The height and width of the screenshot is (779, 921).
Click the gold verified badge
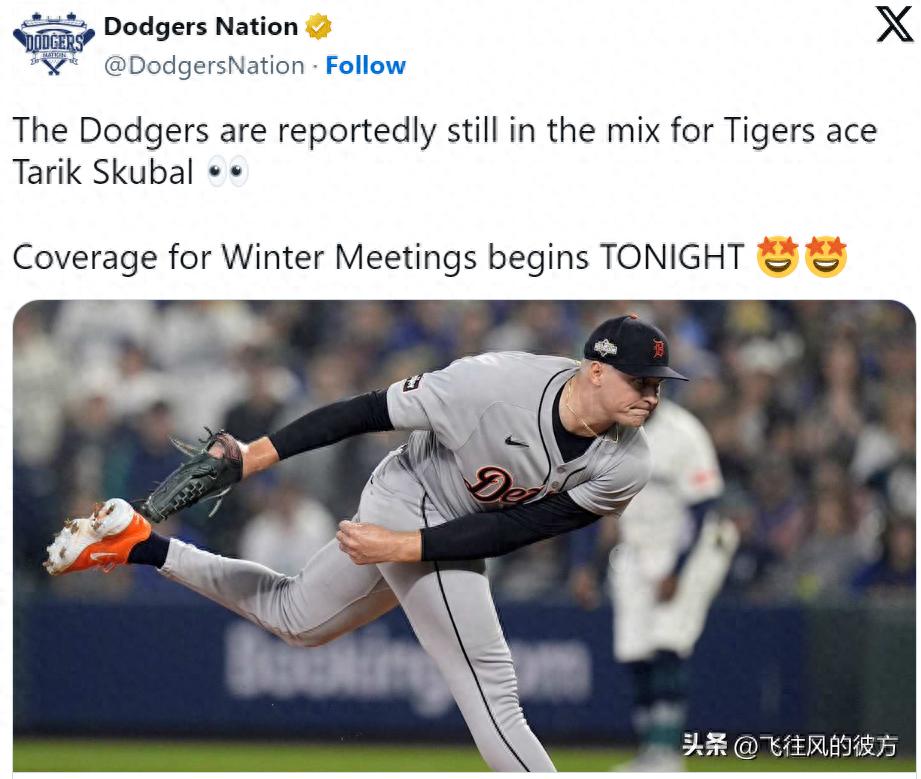click(x=319, y=27)
